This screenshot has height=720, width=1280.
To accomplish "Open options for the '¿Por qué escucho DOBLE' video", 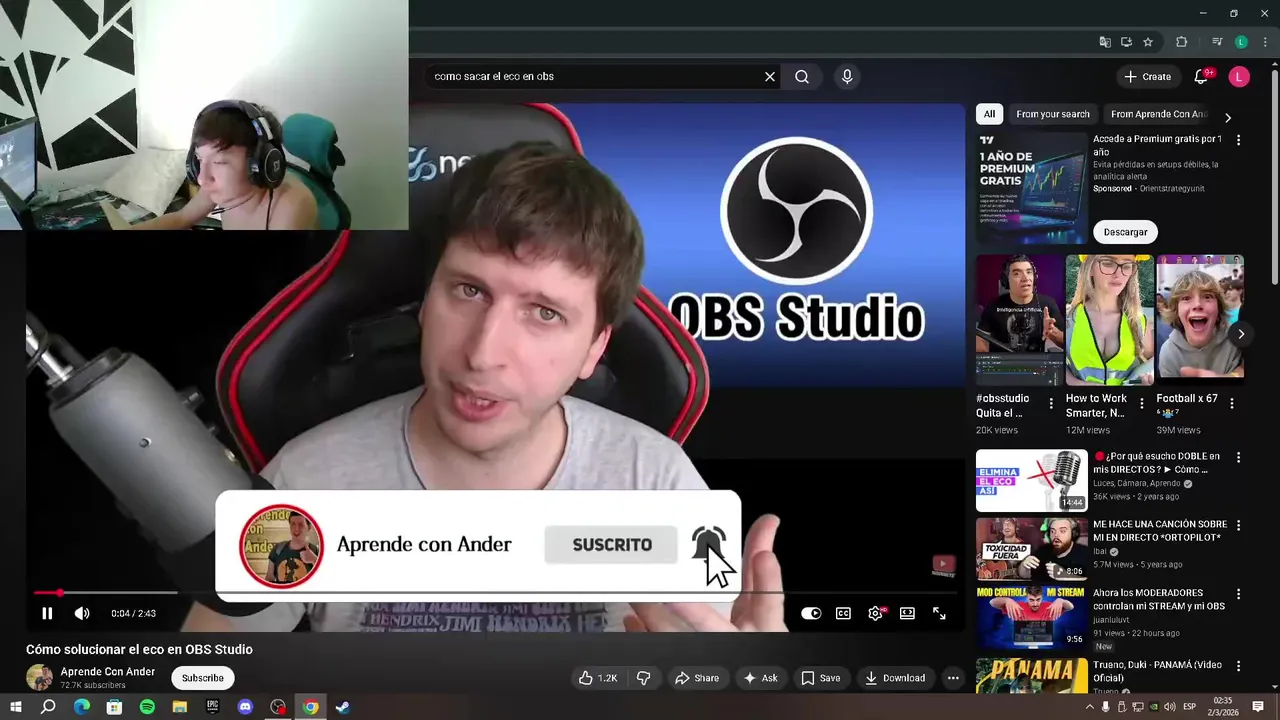I will click(x=1238, y=457).
